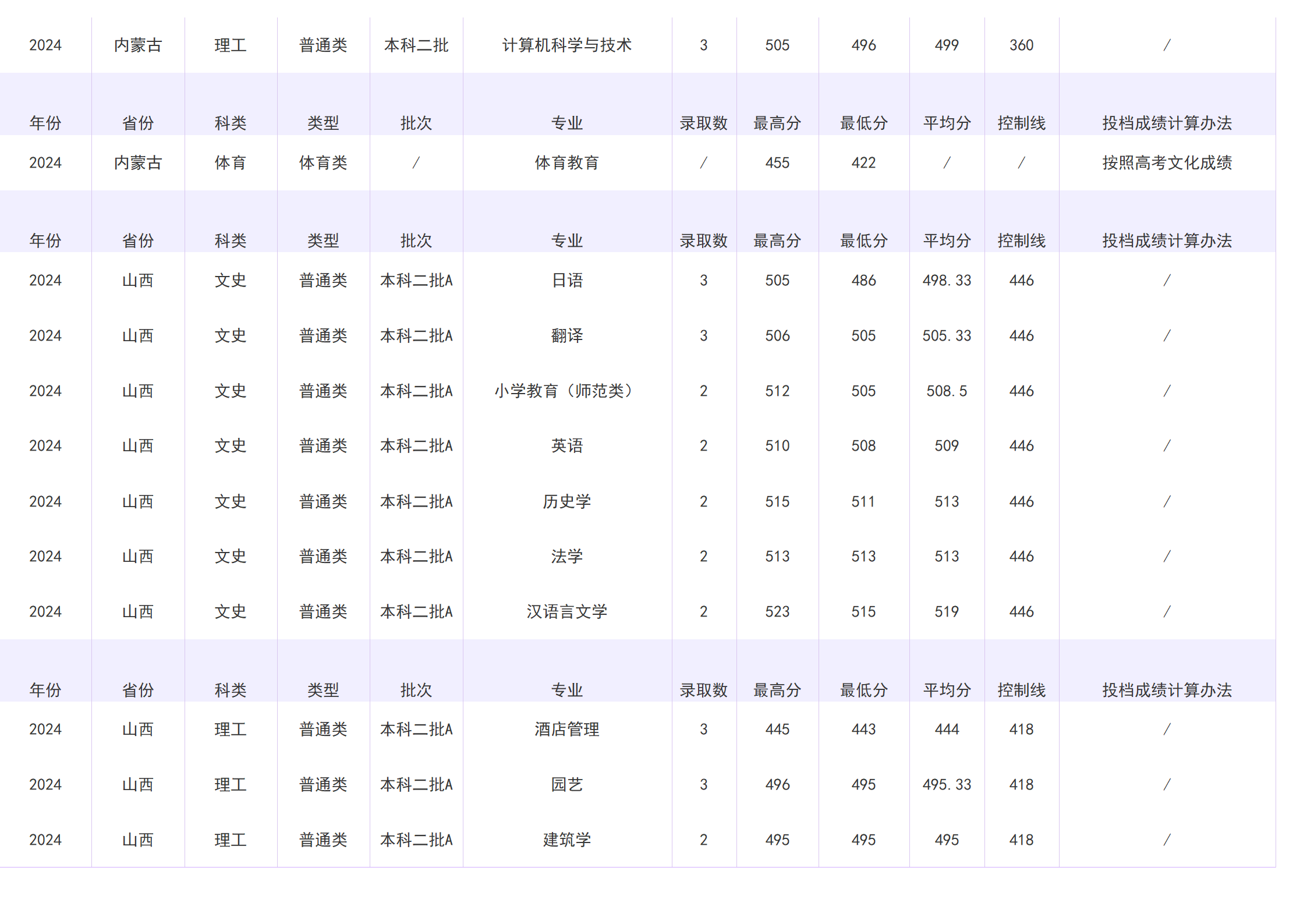Click highest score 496 for 园艺
This screenshot has height=924, width=1307.
click(x=777, y=785)
